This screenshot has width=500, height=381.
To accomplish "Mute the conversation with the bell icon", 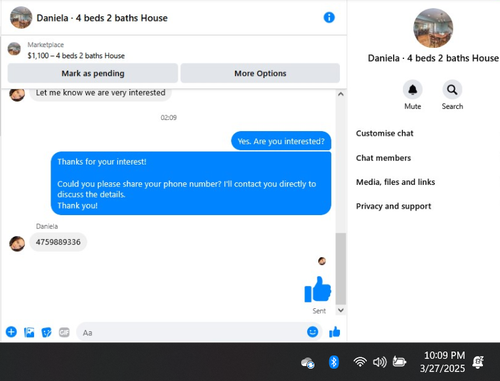I will click(413, 90).
